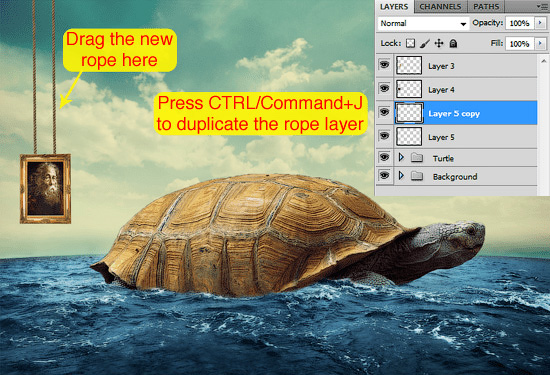The image size is (550, 375).
Task: Hide Layer 5 copy via eye icon
Action: (384, 112)
